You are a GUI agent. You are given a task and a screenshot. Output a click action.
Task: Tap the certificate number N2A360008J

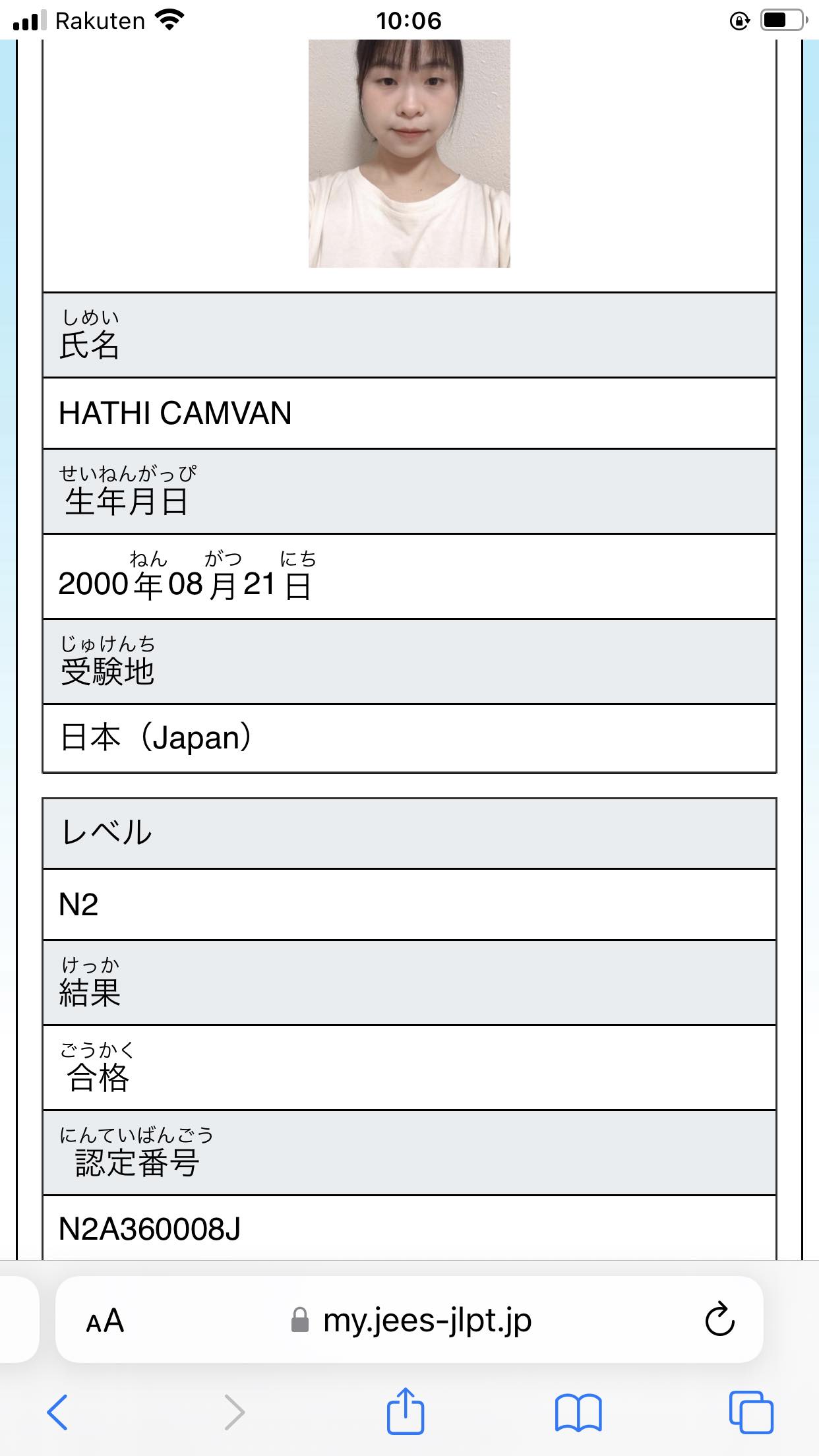(x=150, y=1229)
